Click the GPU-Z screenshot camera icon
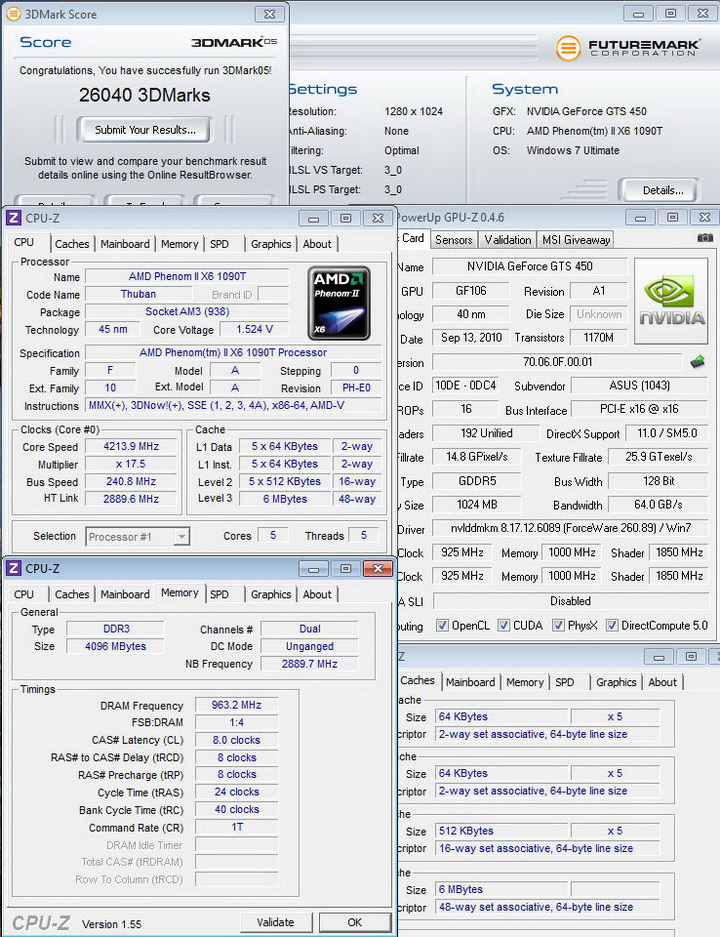The image size is (720, 937). (705, 238)
